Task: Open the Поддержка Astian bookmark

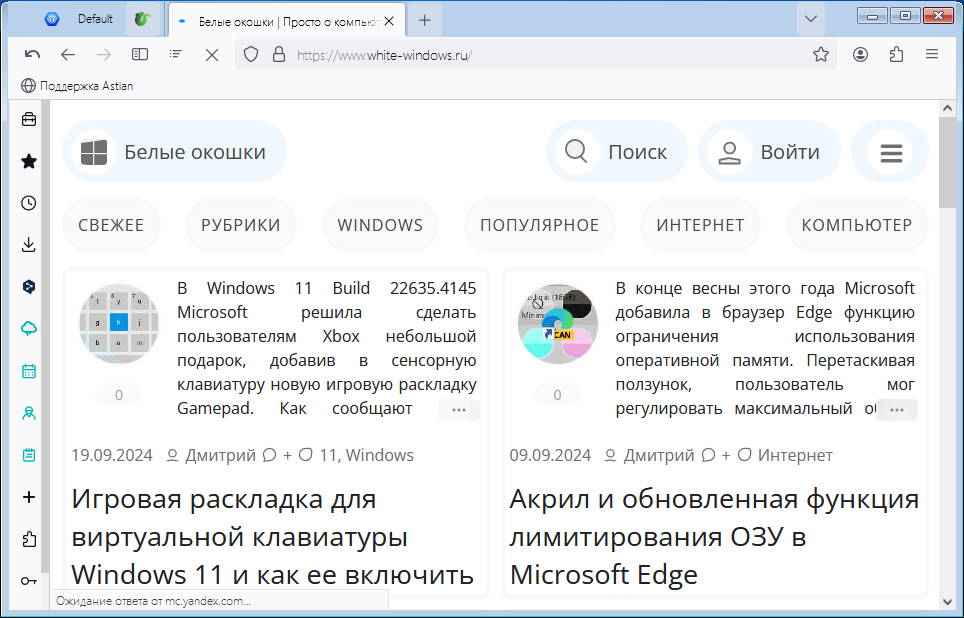Action: pyautogui.click(x=77, y=86)
